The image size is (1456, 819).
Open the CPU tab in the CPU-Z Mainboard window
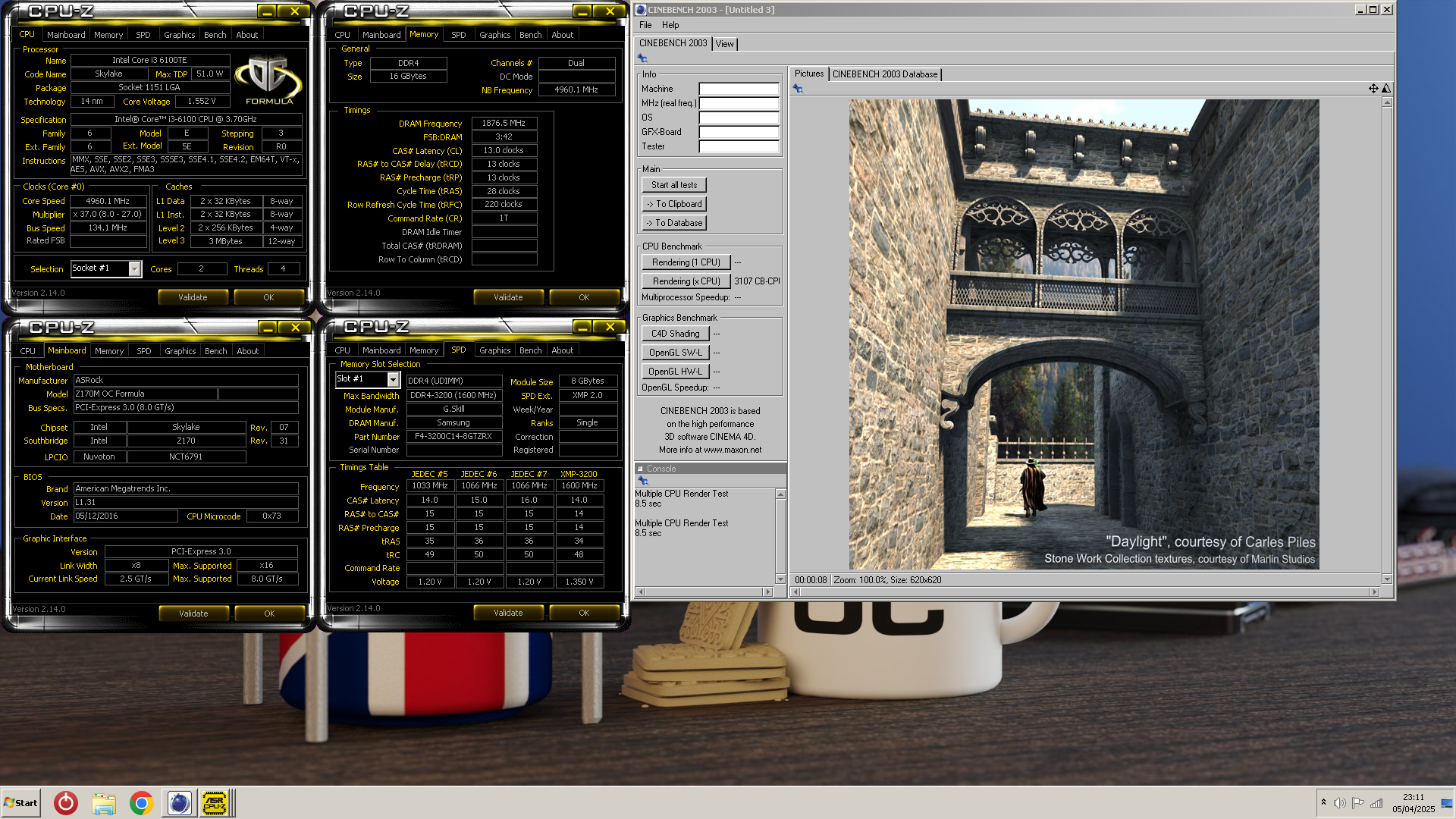click(28, 351)
